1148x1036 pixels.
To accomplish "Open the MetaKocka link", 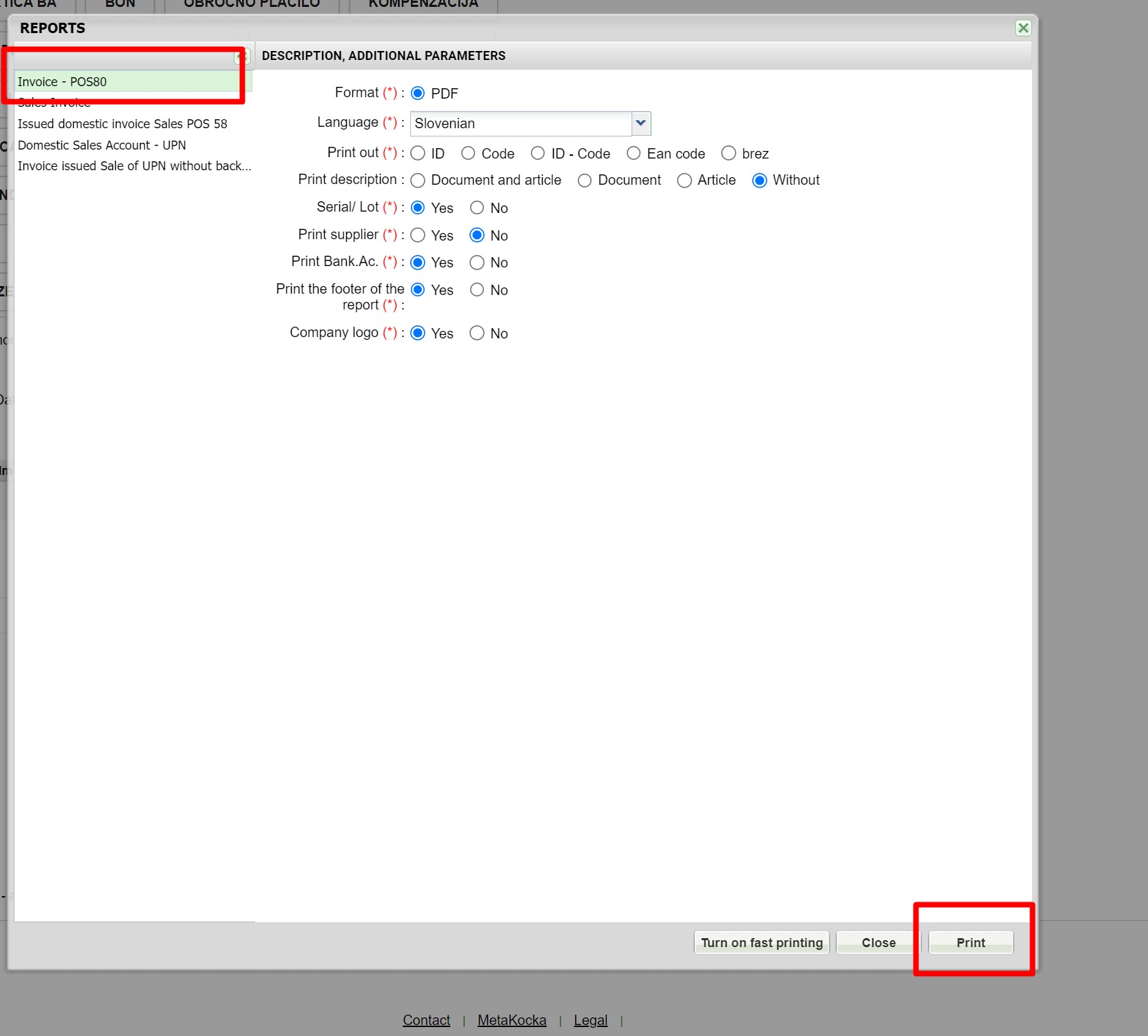I will [512, 1020].
